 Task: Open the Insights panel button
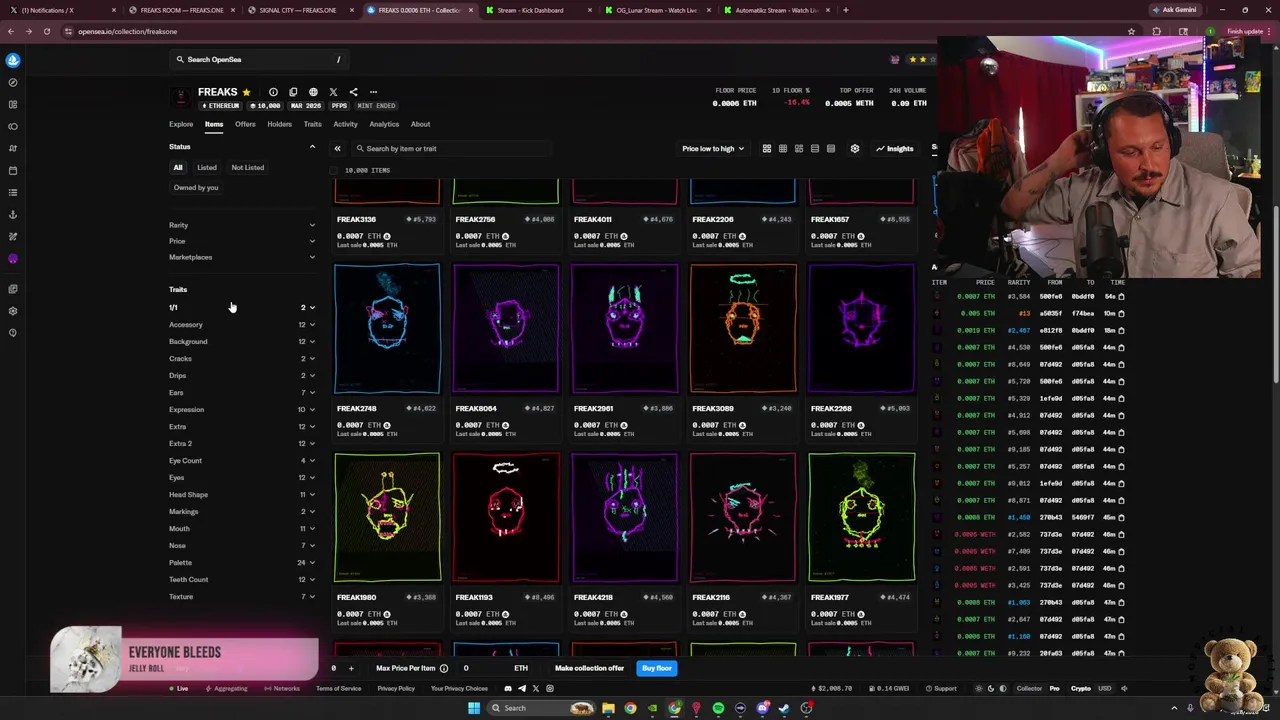894,148
